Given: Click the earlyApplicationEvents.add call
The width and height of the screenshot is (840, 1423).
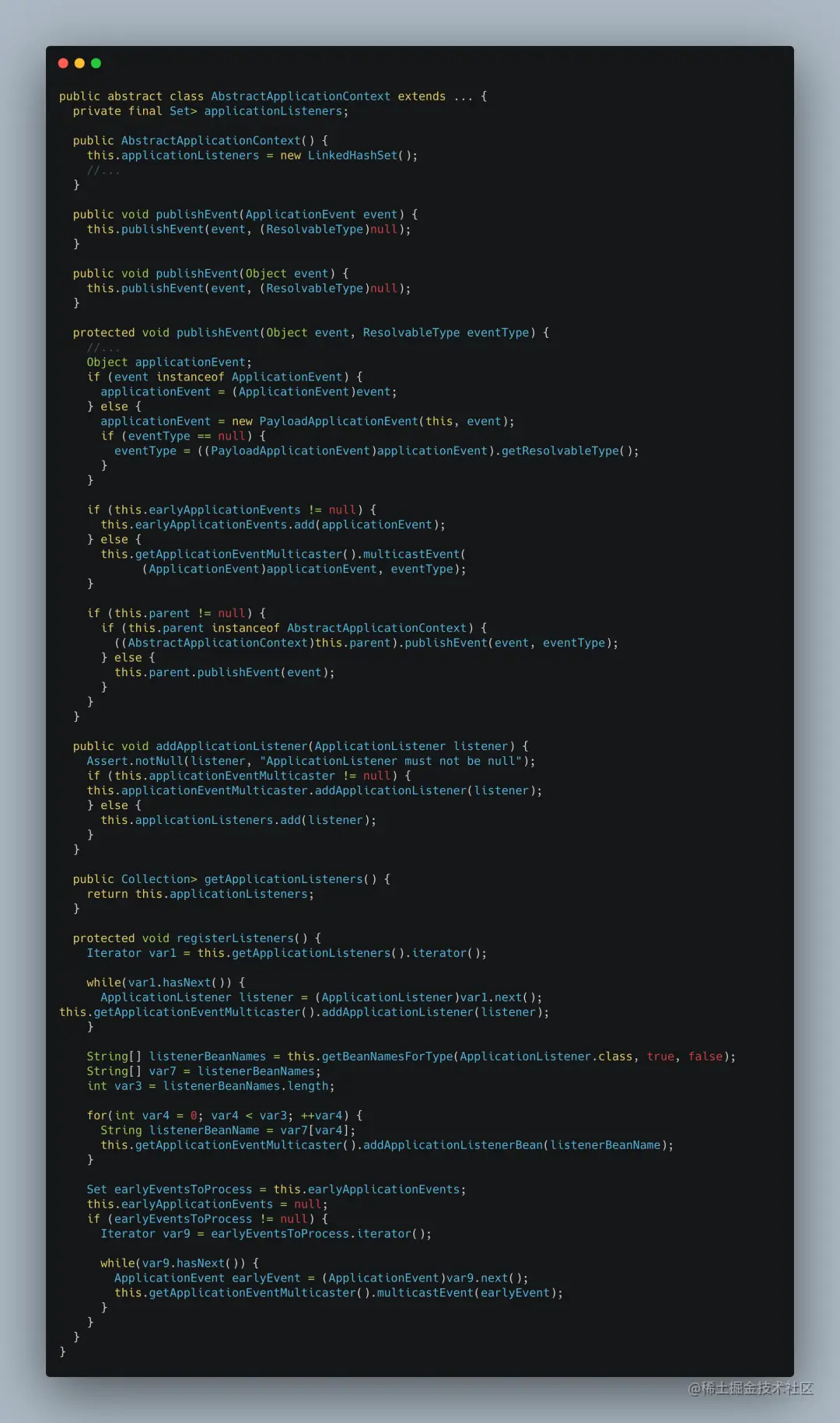Looking at the screenshot, I should [273, 525].
